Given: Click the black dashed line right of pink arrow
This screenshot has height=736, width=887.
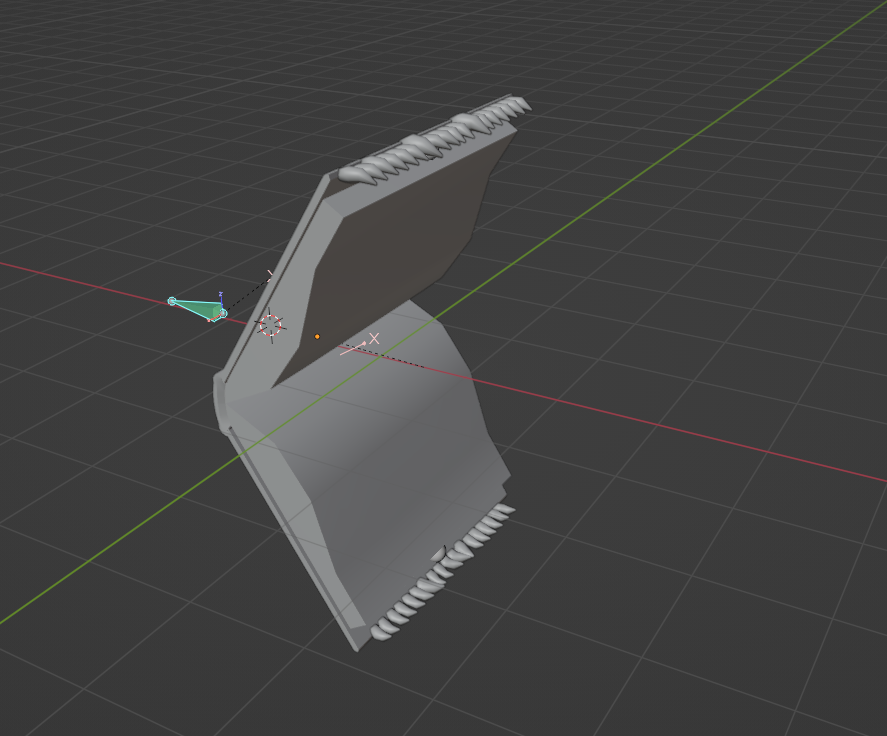Looking at the screenshot, I should (400, 358).
